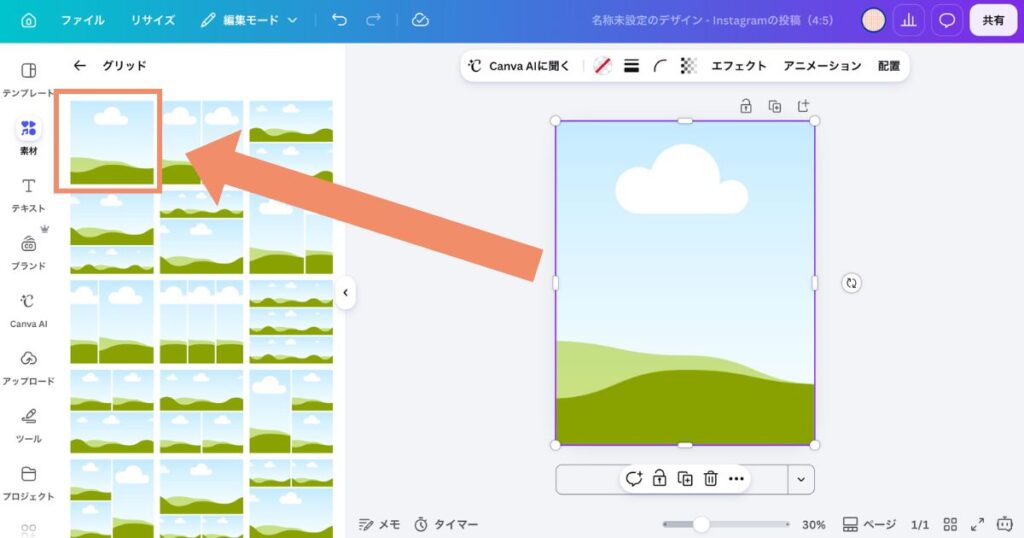Image resolution: width=1024 pixels, height=538 pixels.
Task: Open the grid view icon
Action: pos(950,524)
